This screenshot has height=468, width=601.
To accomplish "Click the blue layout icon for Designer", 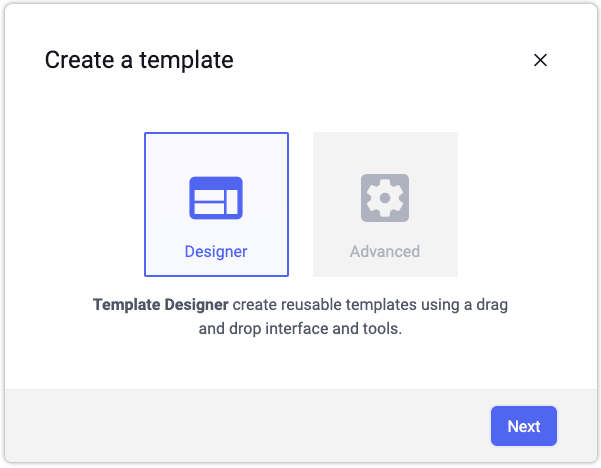I will click(x=216, y=198).
